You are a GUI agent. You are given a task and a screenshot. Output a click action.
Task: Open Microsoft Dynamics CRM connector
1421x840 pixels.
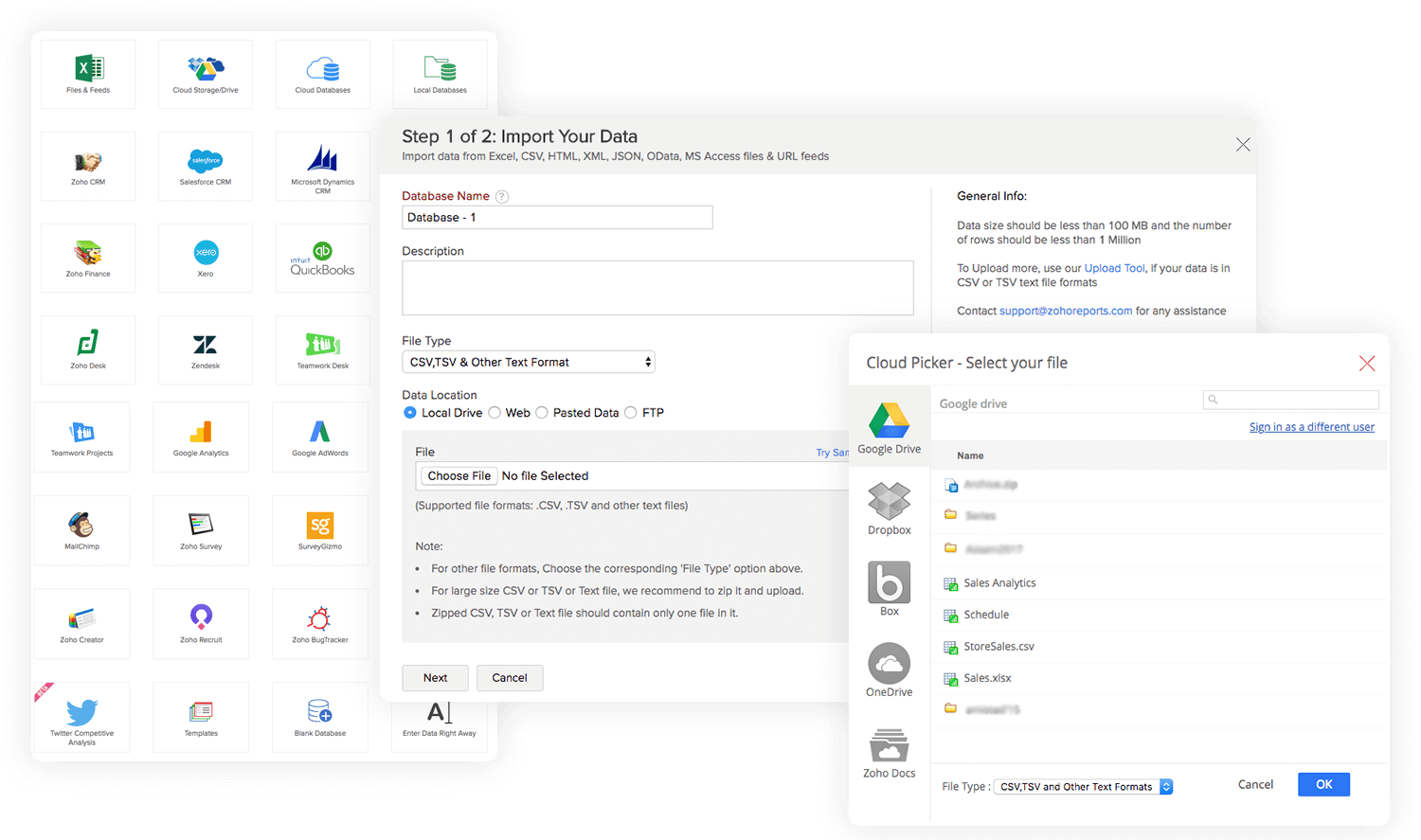pos(323,166)
